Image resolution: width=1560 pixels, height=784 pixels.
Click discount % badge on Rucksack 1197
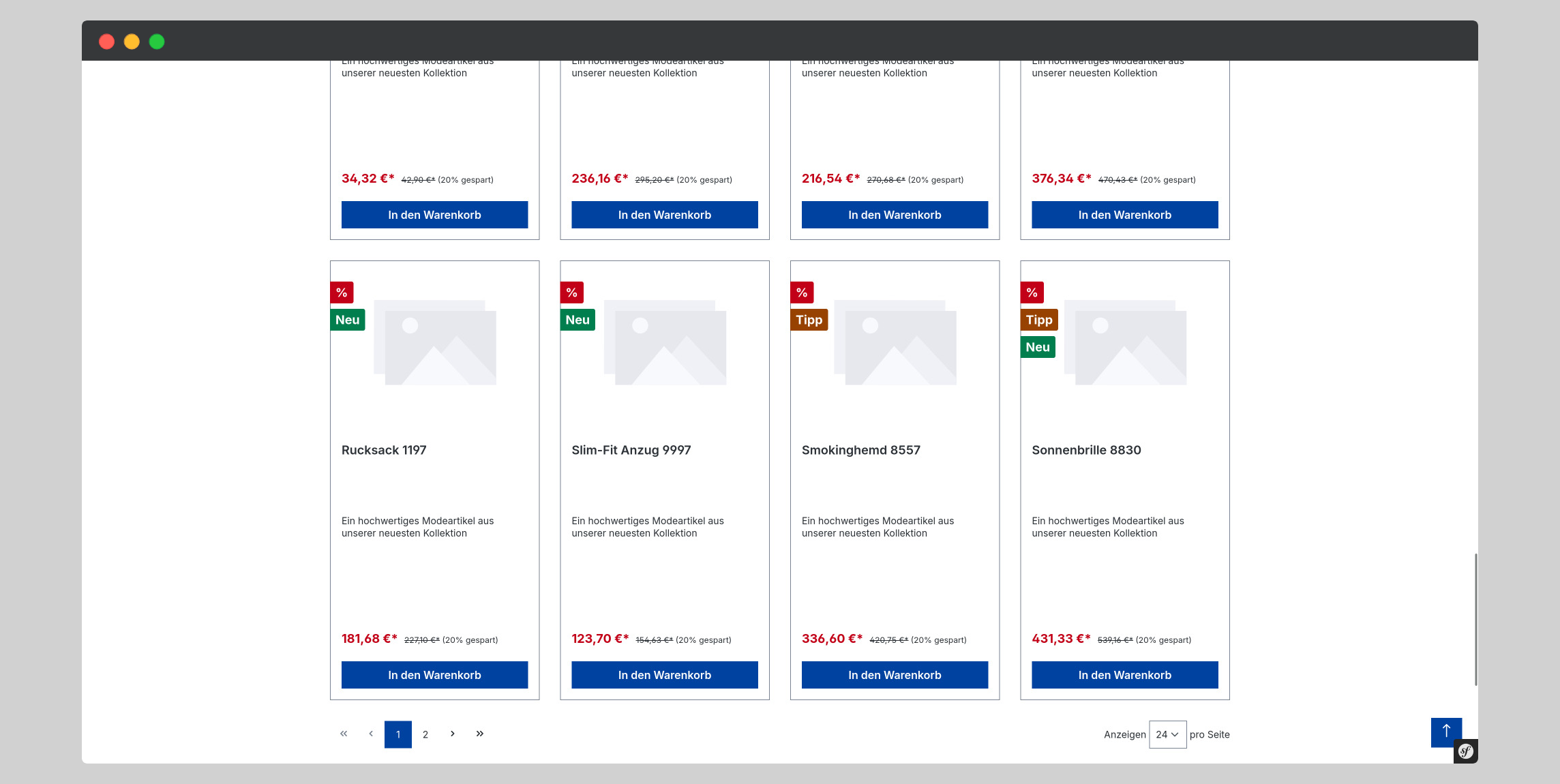pyautogui.click(x=342, y=292)
